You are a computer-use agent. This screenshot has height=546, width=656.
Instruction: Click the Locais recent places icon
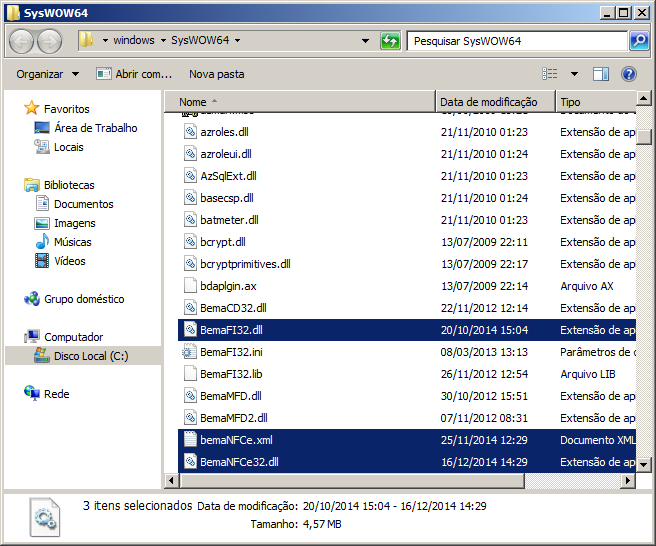click(x=42, y=147)
